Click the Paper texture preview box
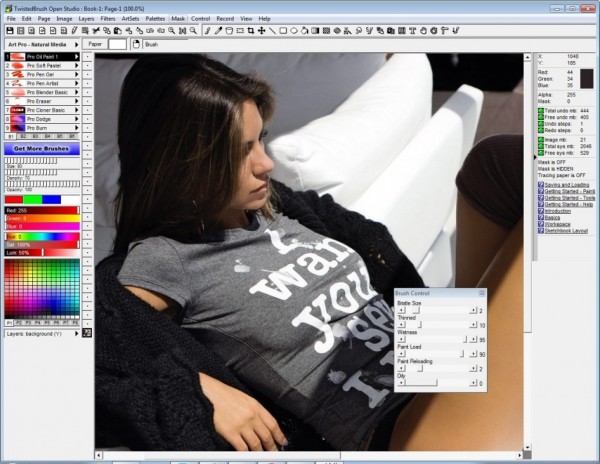Viewport: 600px width, 464px height. pos(117,45)
